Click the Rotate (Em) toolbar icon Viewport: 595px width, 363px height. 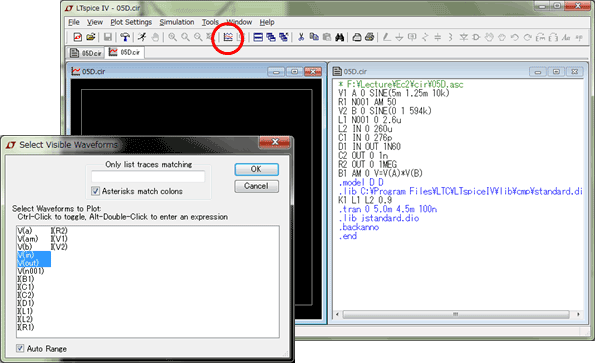click(540, 37)
